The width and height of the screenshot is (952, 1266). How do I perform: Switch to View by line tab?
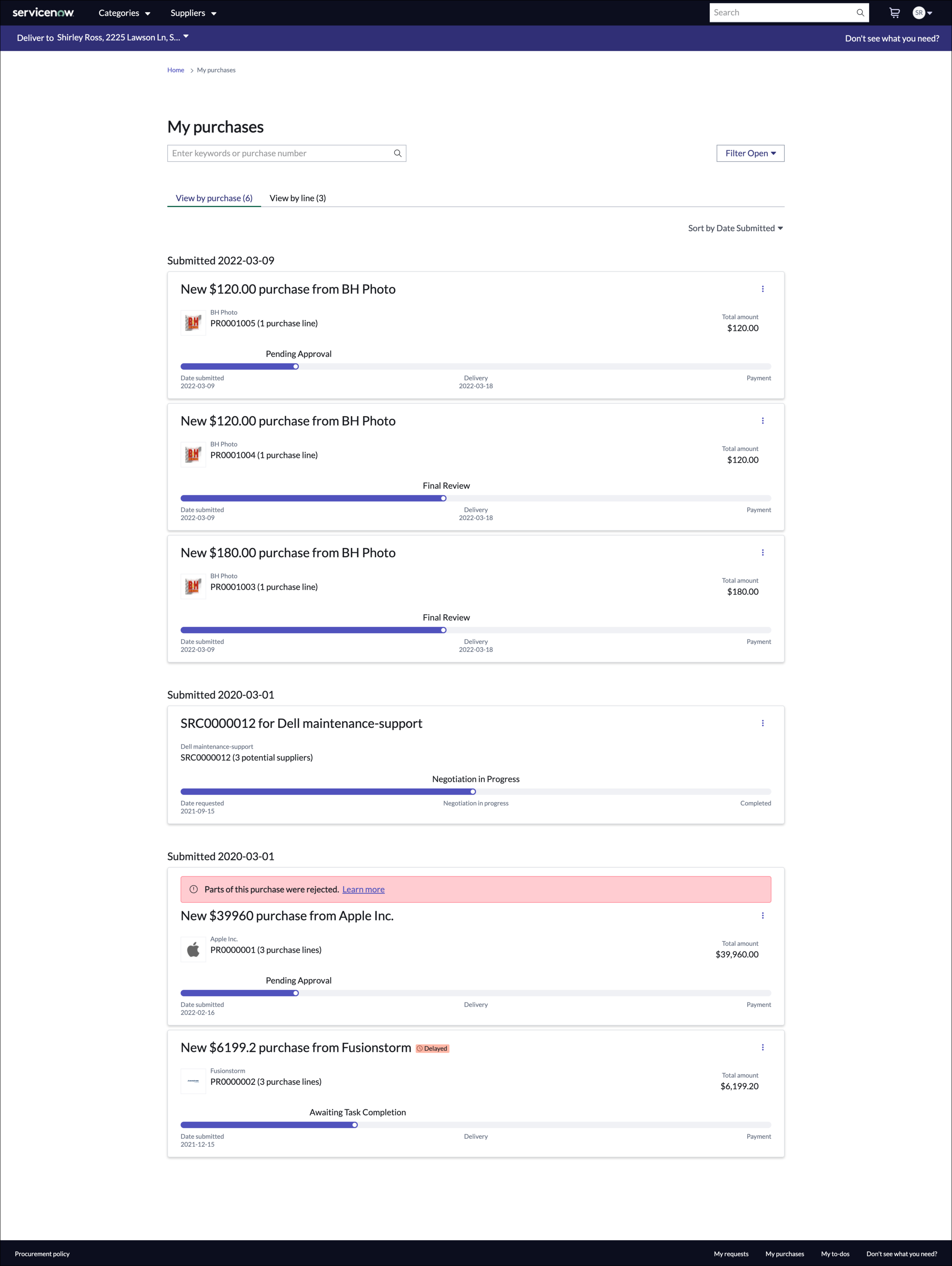pyautogui.click(x=297, y=198)
